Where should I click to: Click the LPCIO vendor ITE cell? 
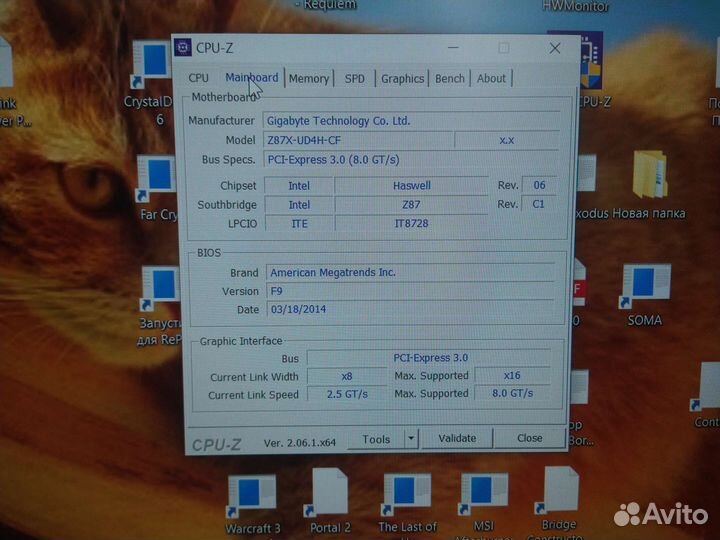tap(299, 224)
